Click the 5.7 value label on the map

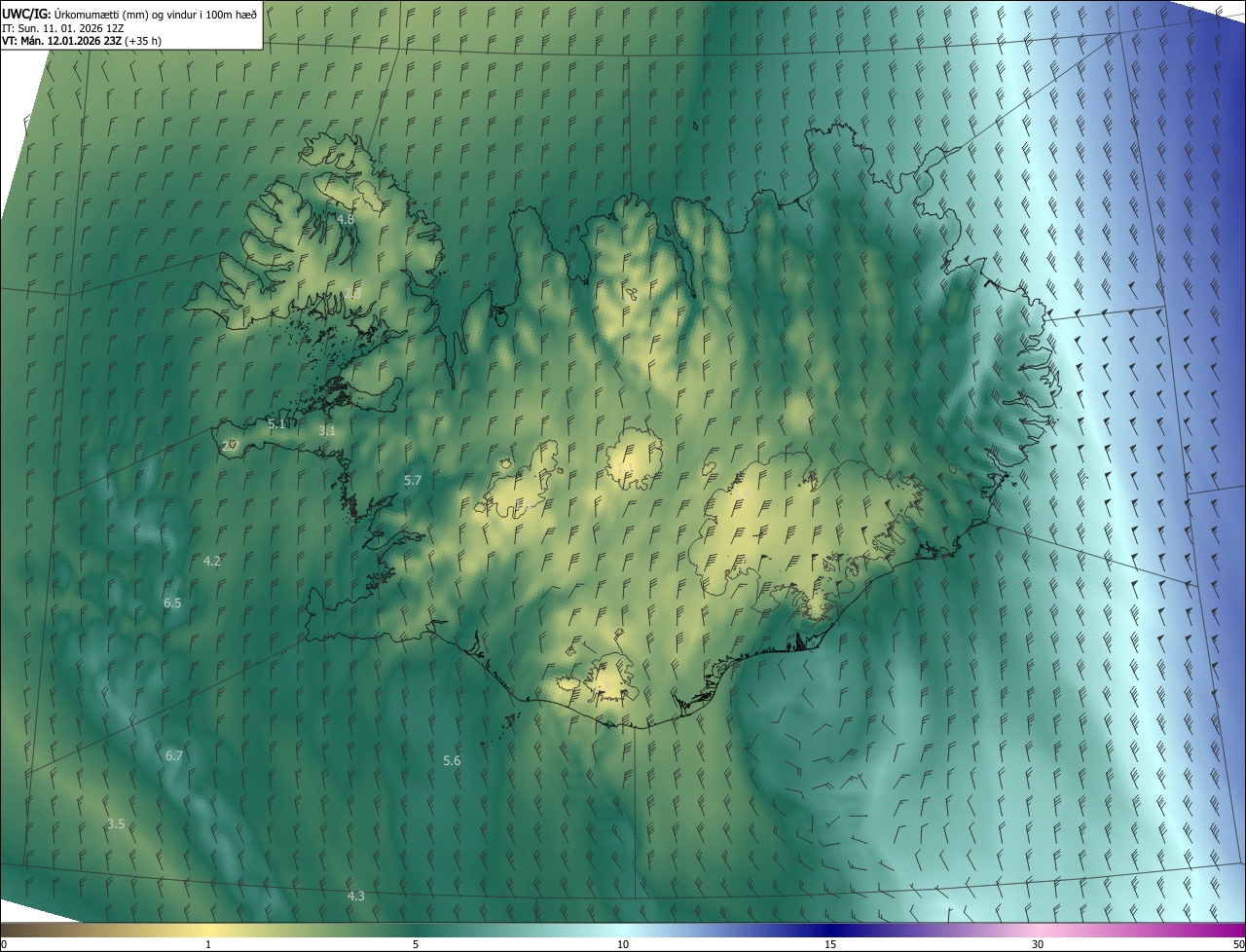[x=413, y=481]
